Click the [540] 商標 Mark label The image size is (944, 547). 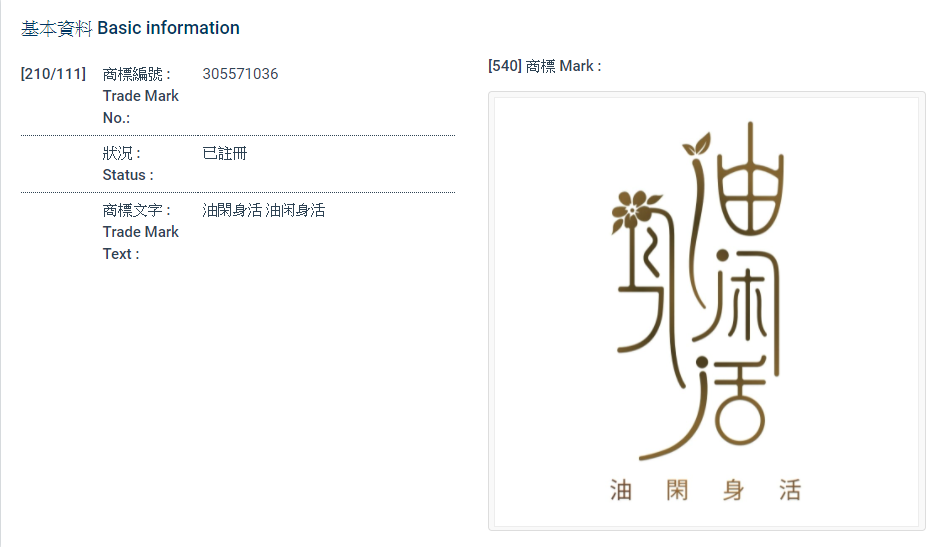coord(544,66)
